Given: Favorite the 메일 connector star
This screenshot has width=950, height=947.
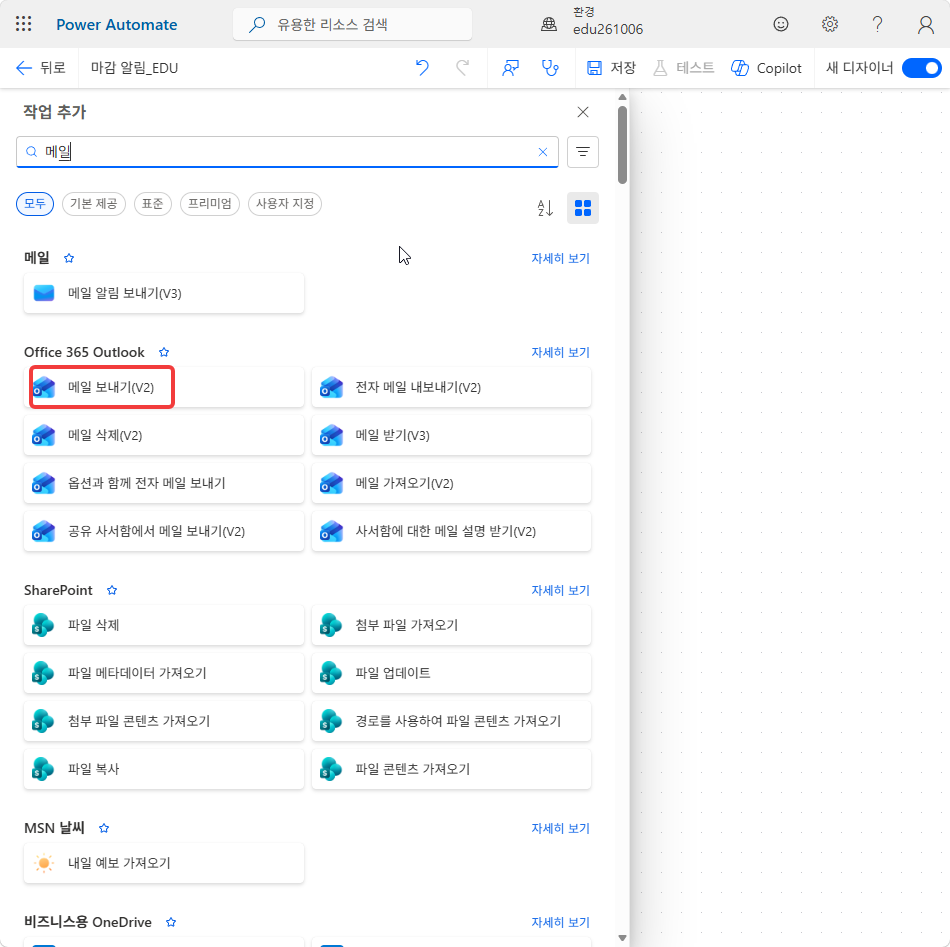Looking at the screenshot, I should (x=69, y=258).
